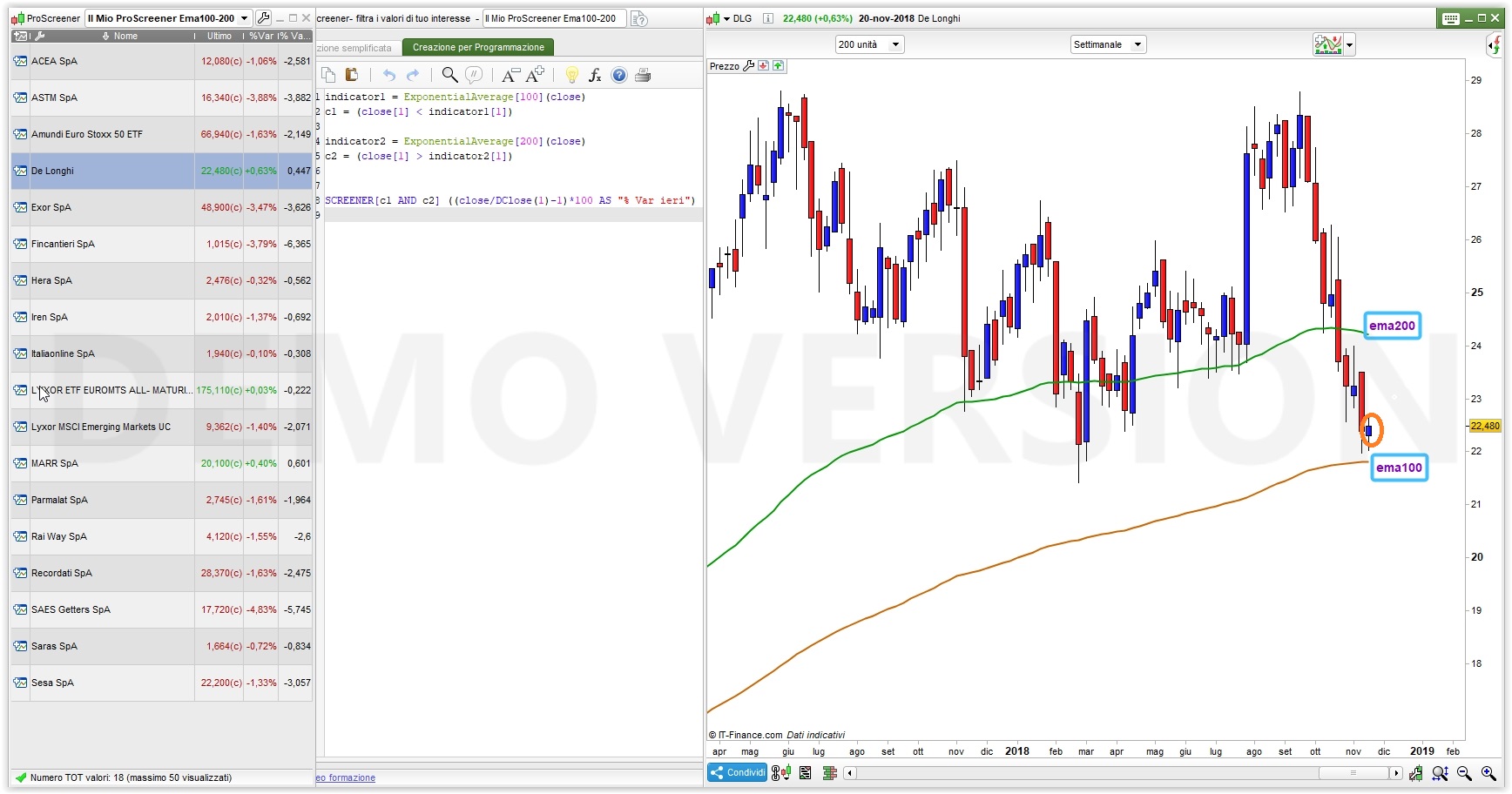
Task: Select the Amundi Euro Stoxx 50 ETF row
Action: click(x=162, y=134)
